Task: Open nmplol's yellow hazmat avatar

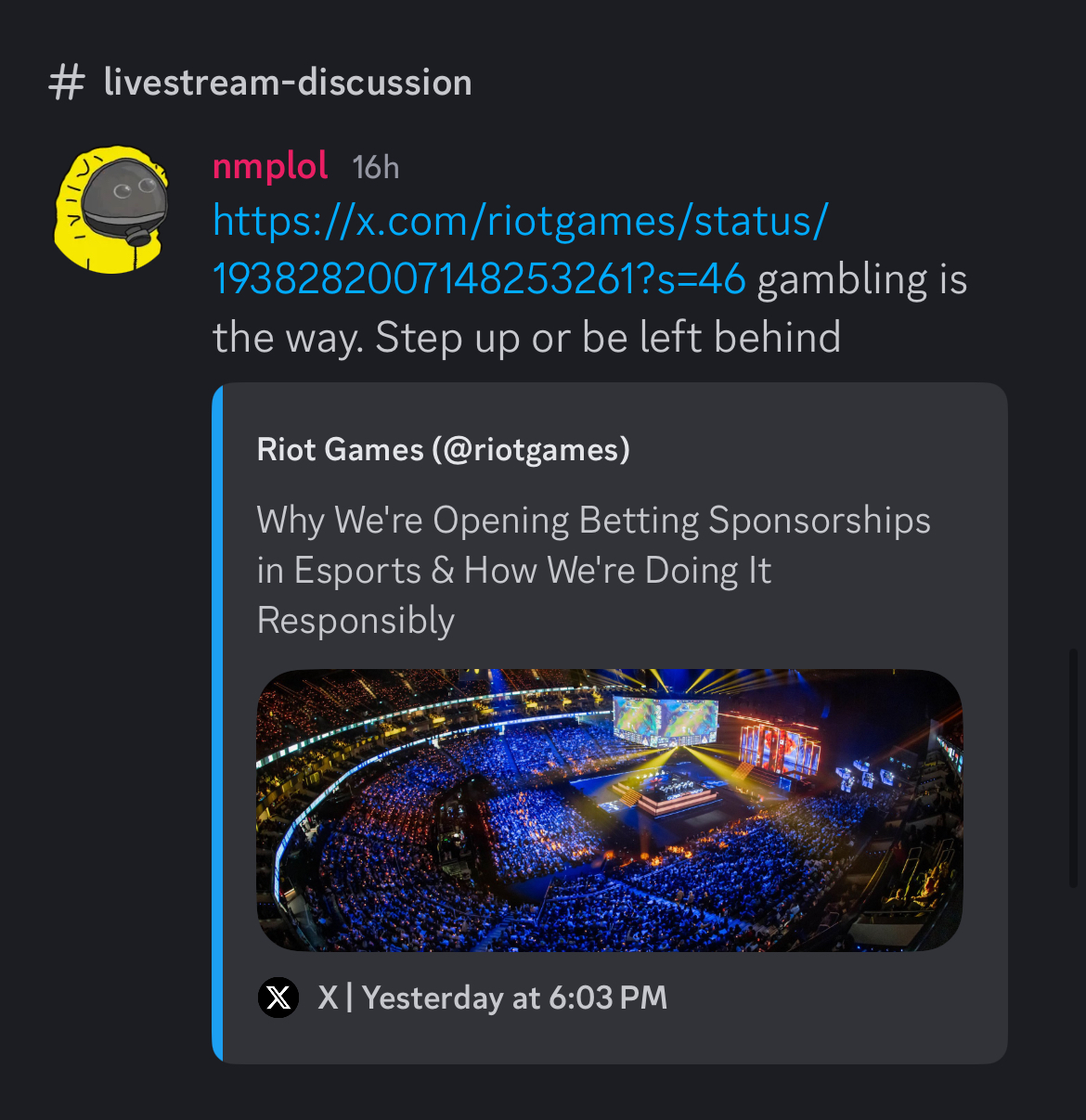Action: pos(111,210)
